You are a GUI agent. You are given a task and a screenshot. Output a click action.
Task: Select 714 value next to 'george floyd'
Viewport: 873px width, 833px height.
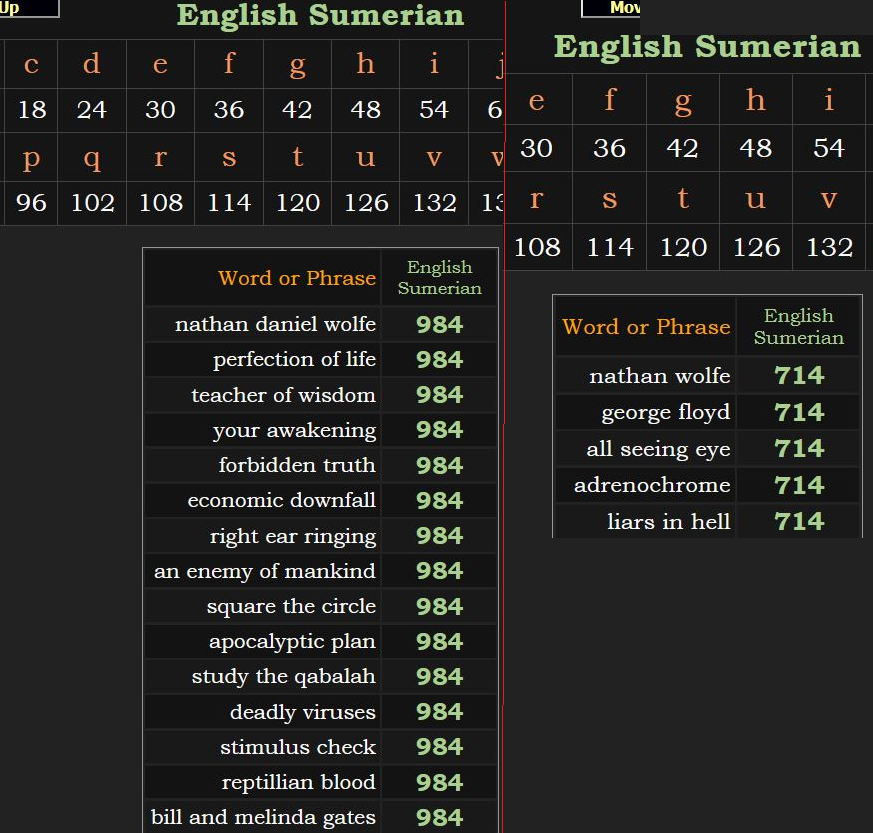(x=799, y=413)
